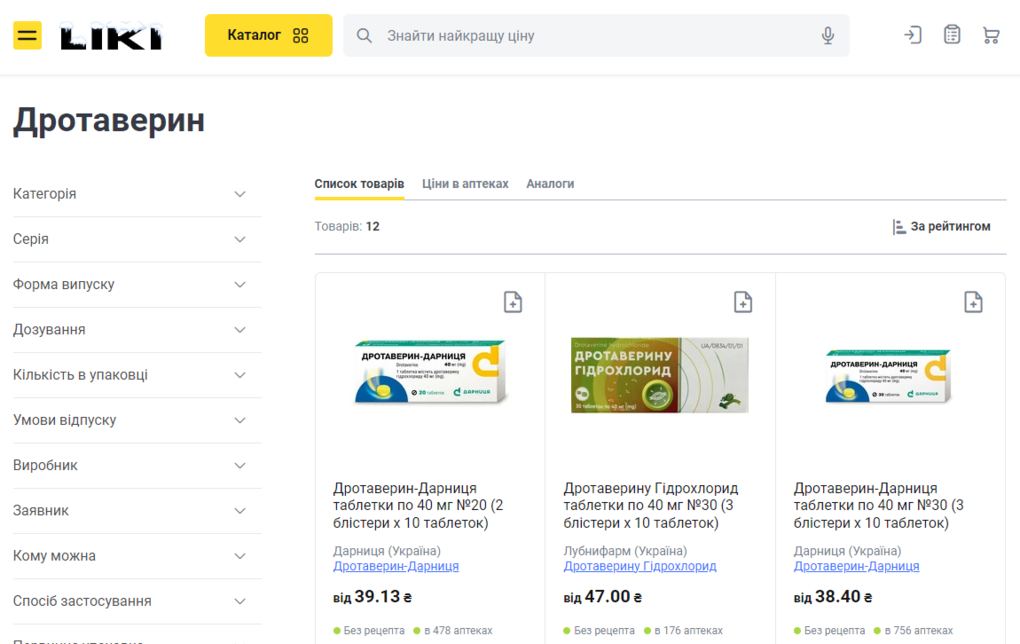
Task: Open the Каталог button
Action: [x=268, y=35]
